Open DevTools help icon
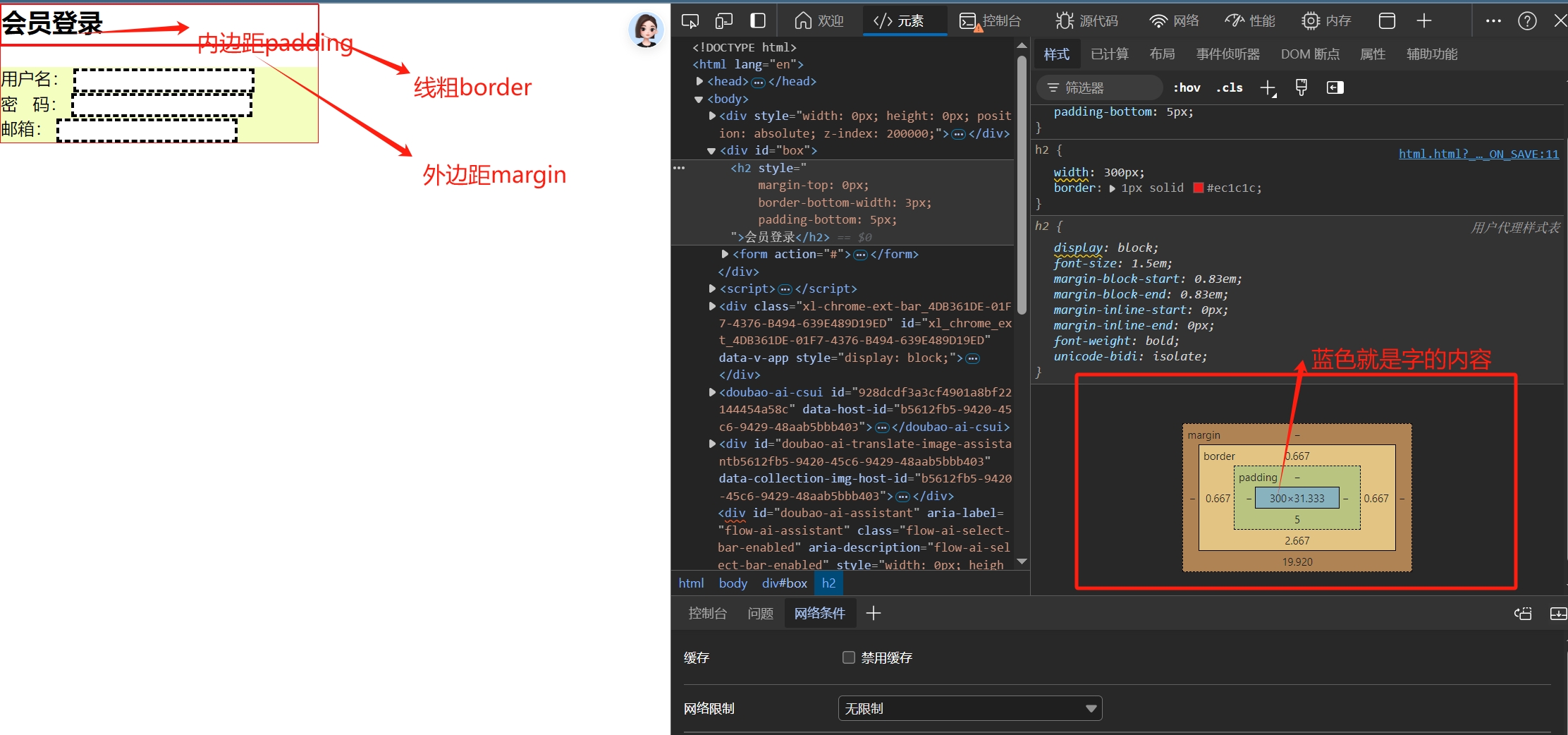 click(1527, 21)
